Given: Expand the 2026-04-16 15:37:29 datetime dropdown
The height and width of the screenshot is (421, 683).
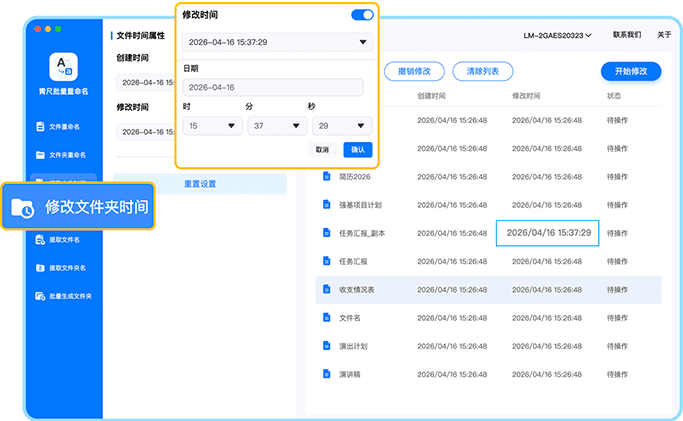Looking at the screenshot, I should pyautogui.click(x=362, y=42).
